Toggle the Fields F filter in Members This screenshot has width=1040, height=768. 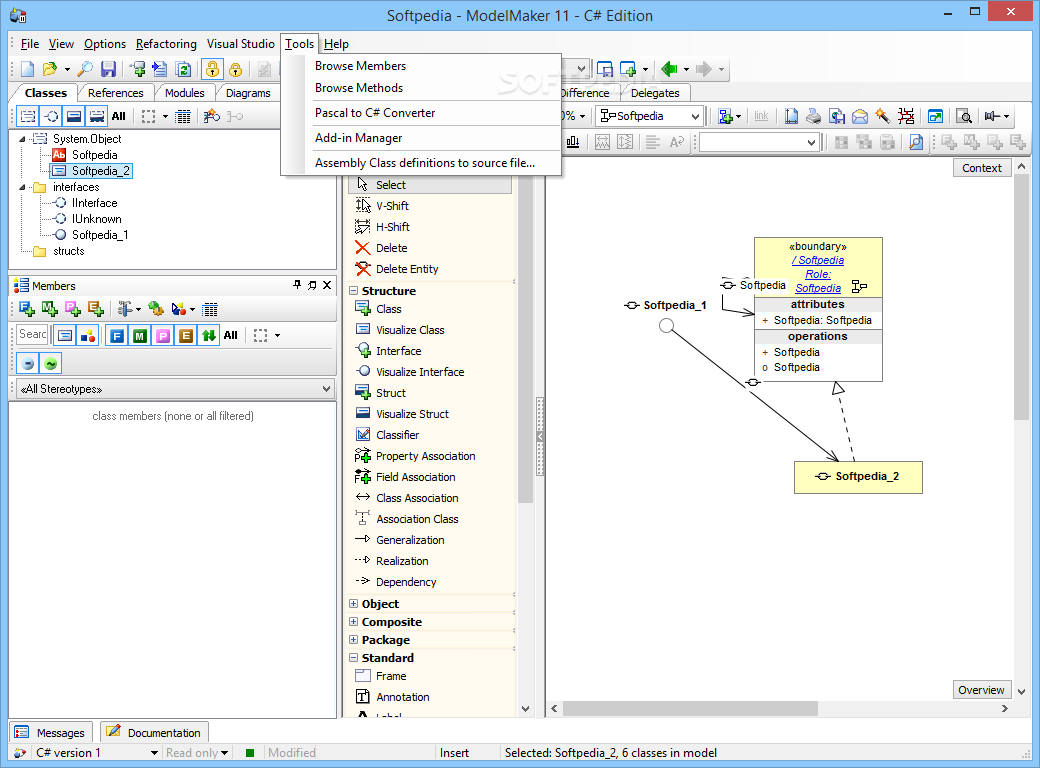click(117, 336)
